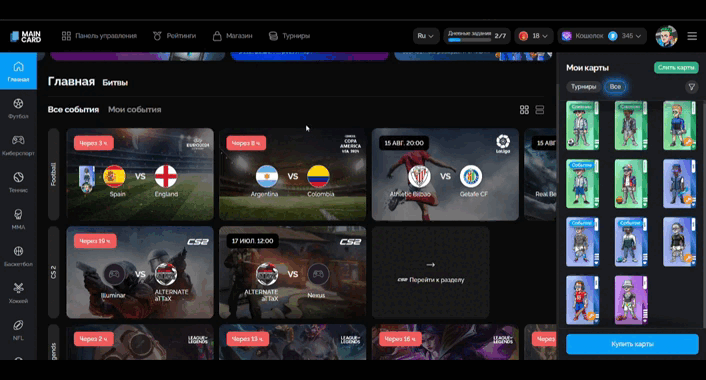Image resolution: width=706 pixels, height=380 pixels.
Task: Open the Illuminar vs ALTERNATE aTTaX card
Action: pyautogui.click(x=140, y=272)
